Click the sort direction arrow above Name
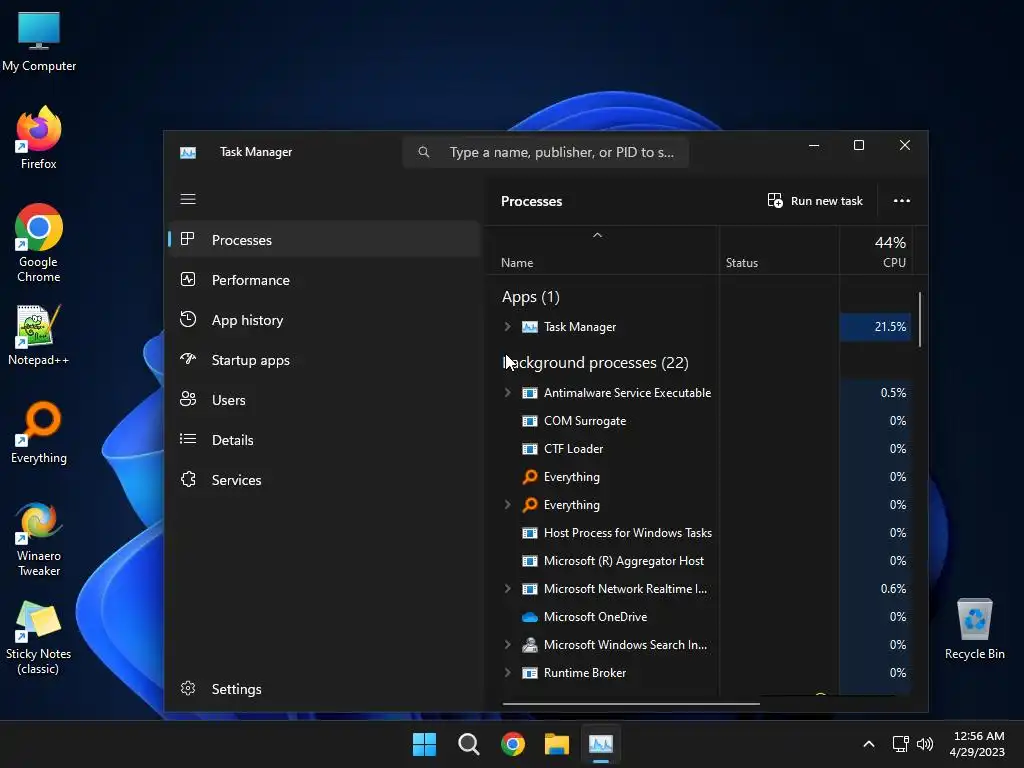The height and width of the screenshot is (768, 1024). (597, 235)
